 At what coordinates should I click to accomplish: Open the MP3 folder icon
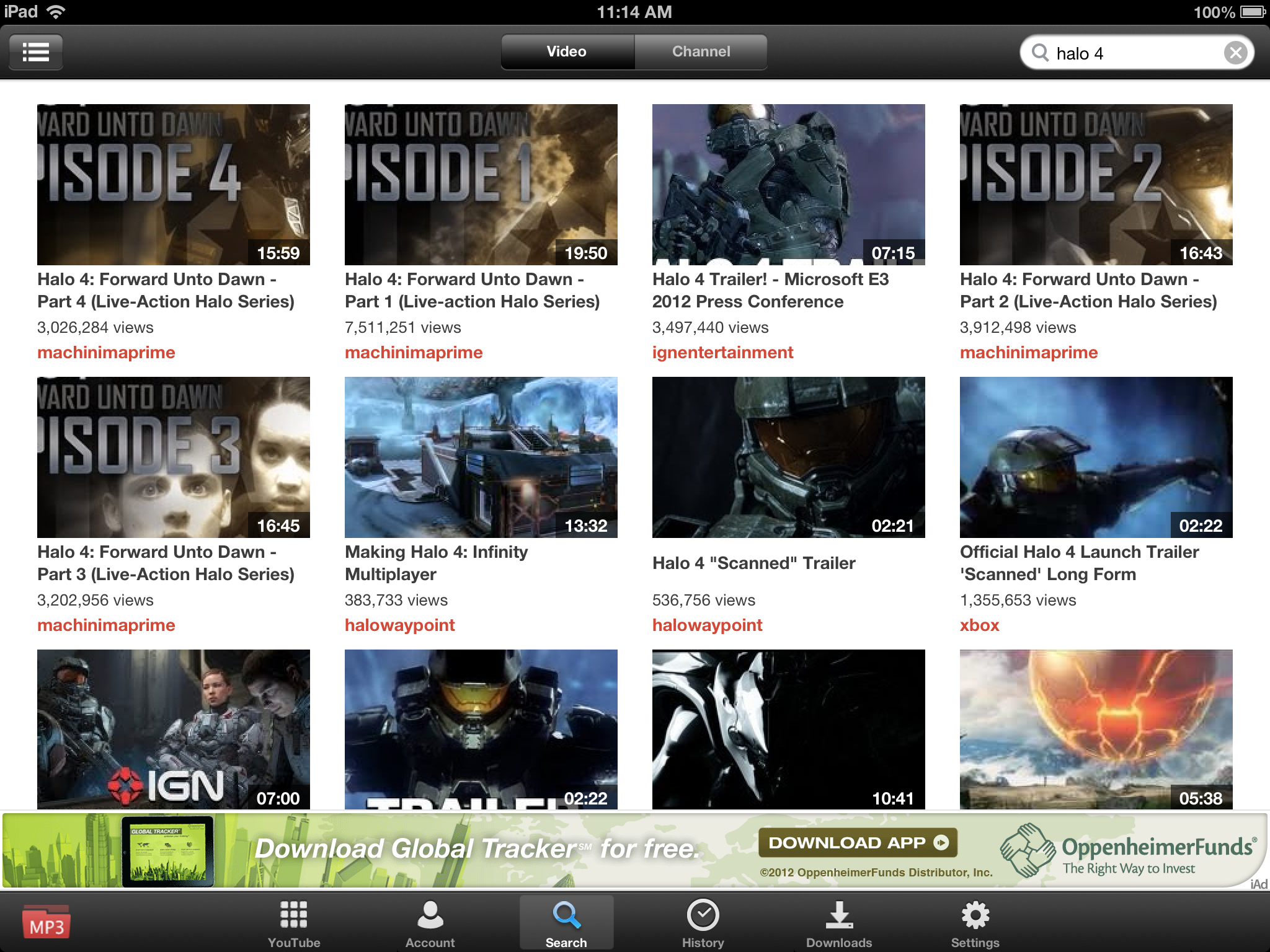coord(47,922)
